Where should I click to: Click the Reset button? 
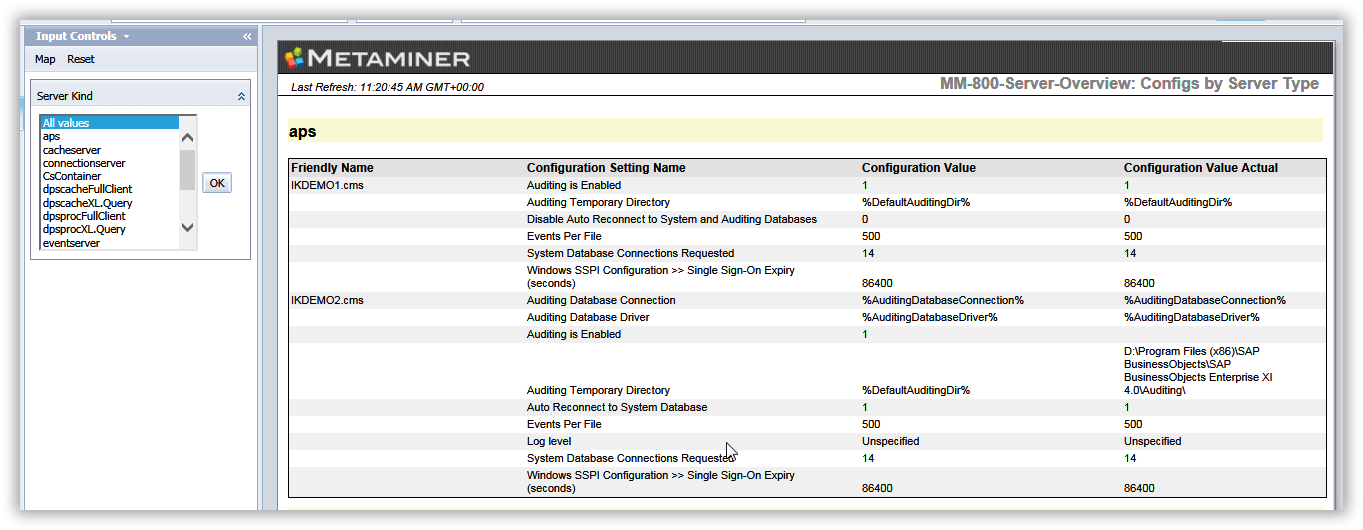coord(81,59)
